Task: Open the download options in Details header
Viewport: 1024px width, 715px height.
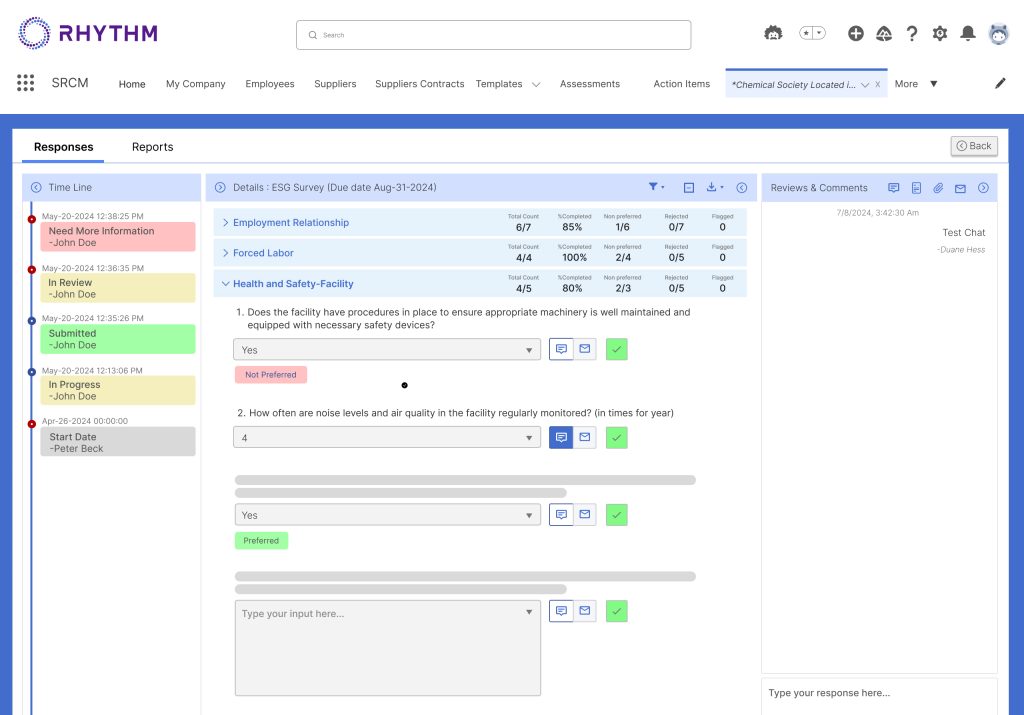Action: point(715,188)
